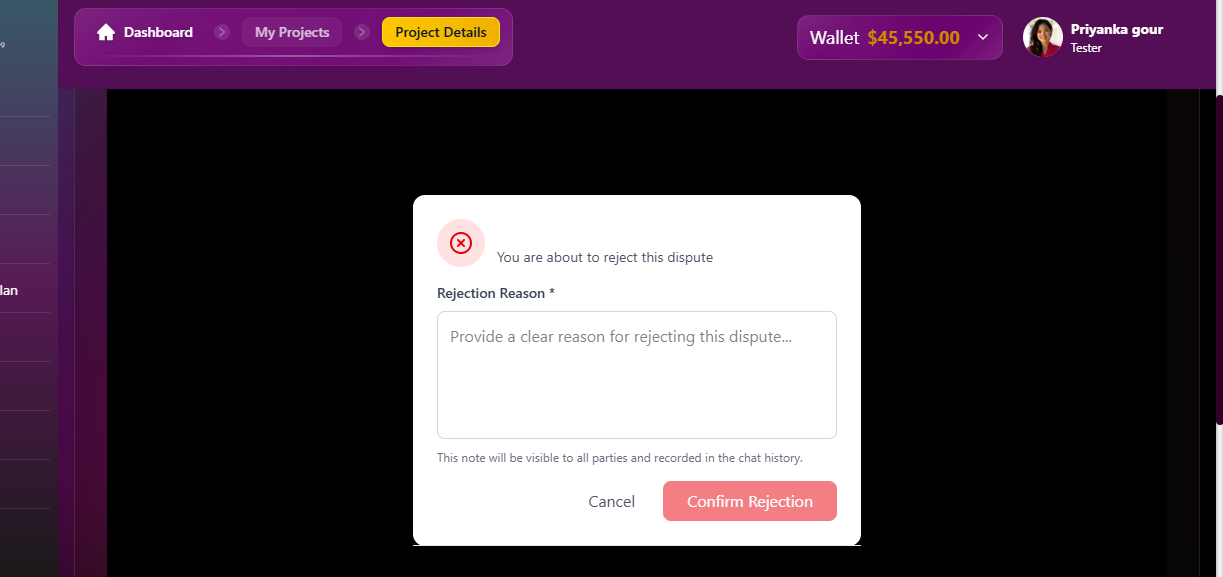1223x577 pixels.
Task: Click the vertical page scrollbar
Action: pyautogui.click(x=1218, y=260)
